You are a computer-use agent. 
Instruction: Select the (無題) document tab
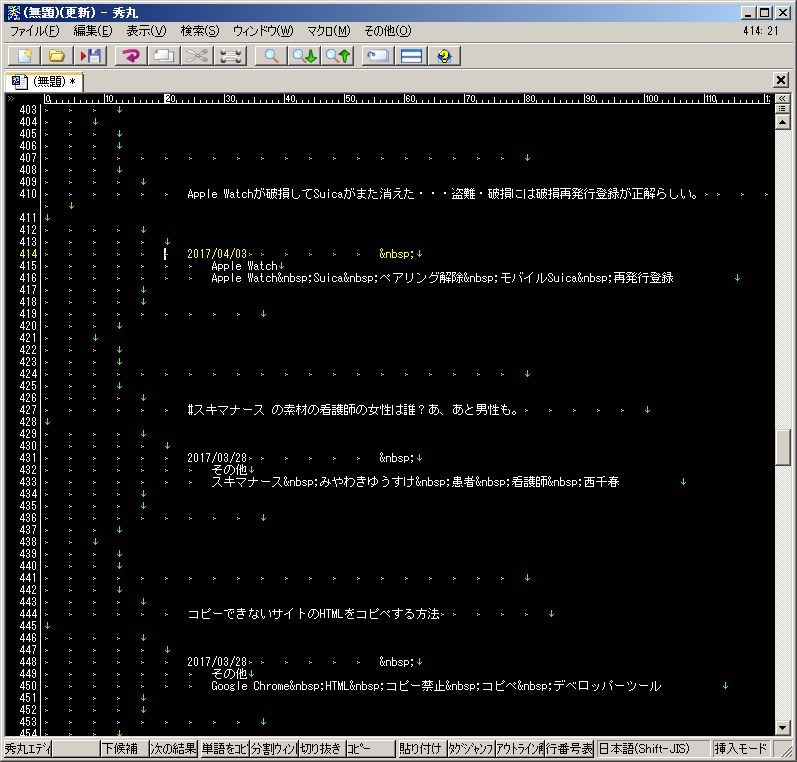coord(47,81)
